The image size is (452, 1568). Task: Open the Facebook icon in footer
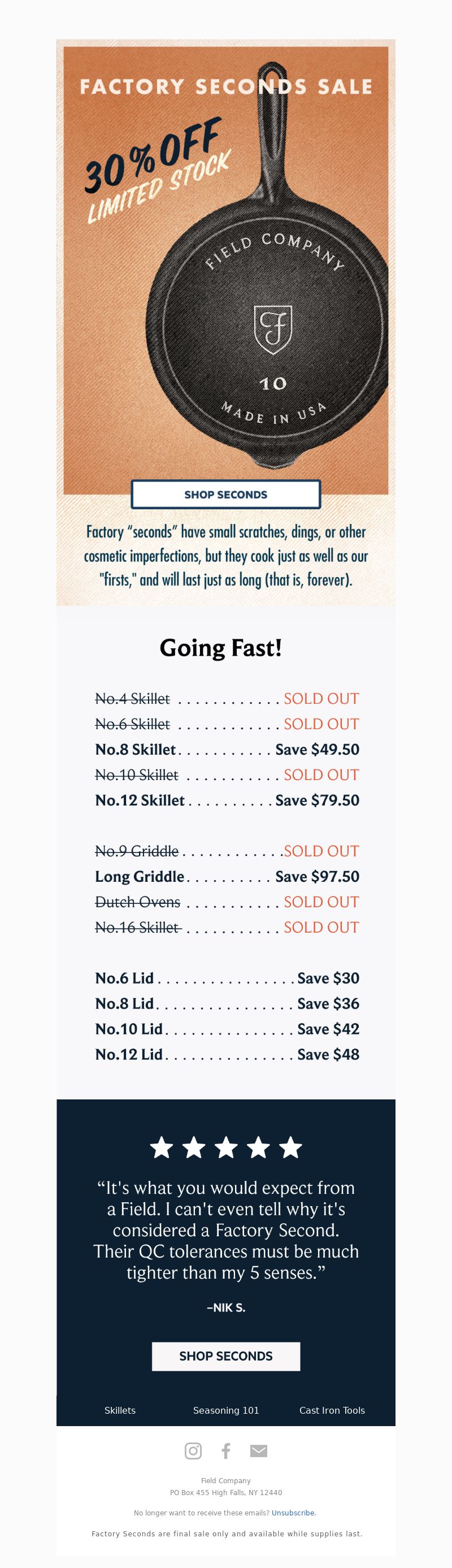coord(225,1450)
